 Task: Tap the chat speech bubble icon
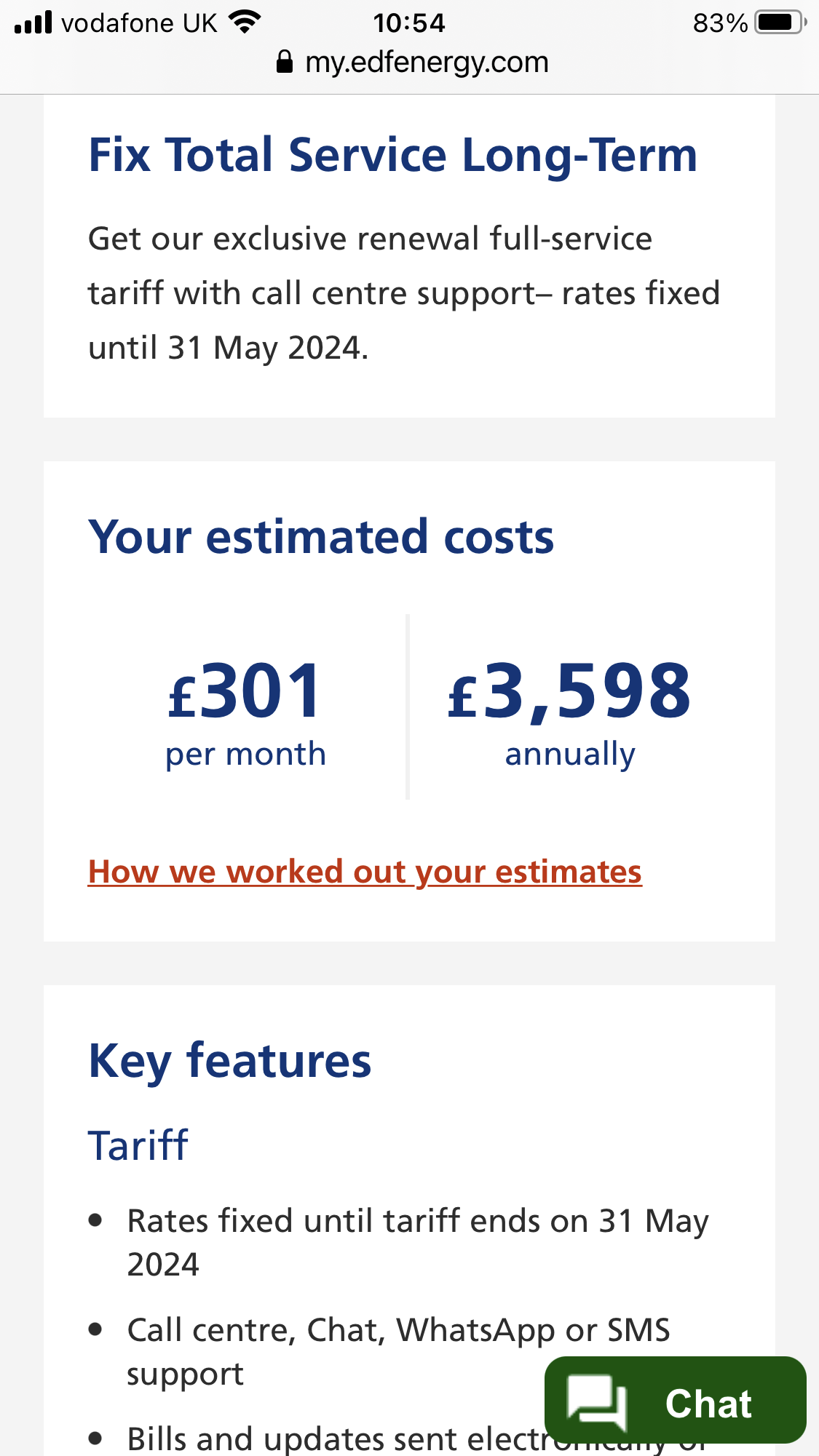(596, 1401)
